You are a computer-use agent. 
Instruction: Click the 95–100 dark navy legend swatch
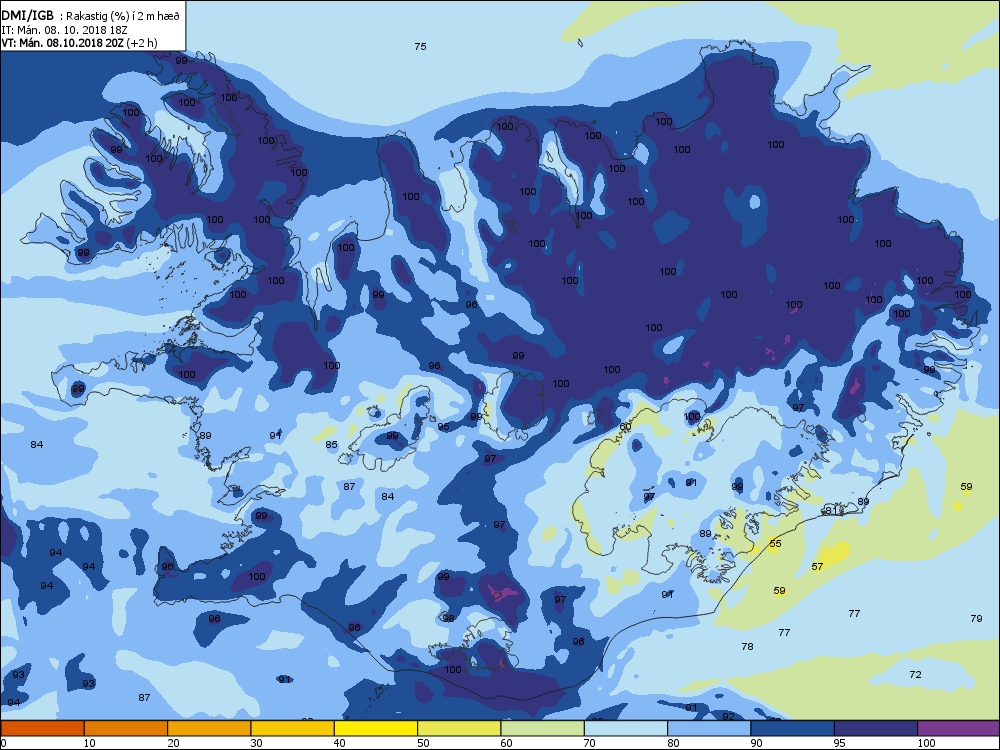click(876, 728)
